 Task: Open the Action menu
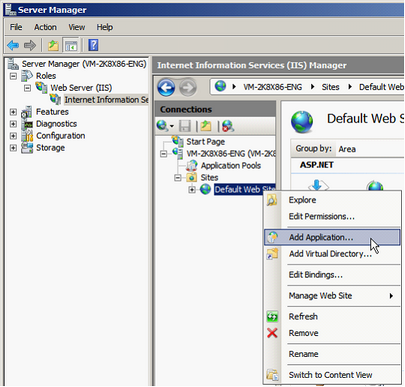pos(45,27)
